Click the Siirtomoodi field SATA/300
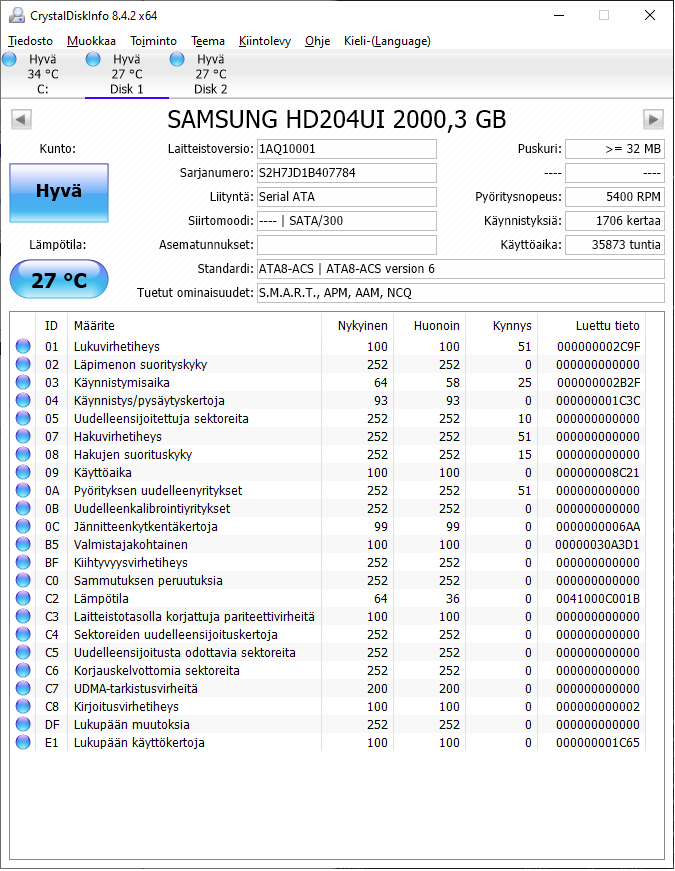The image size is (675, 871). pos(347,221)
